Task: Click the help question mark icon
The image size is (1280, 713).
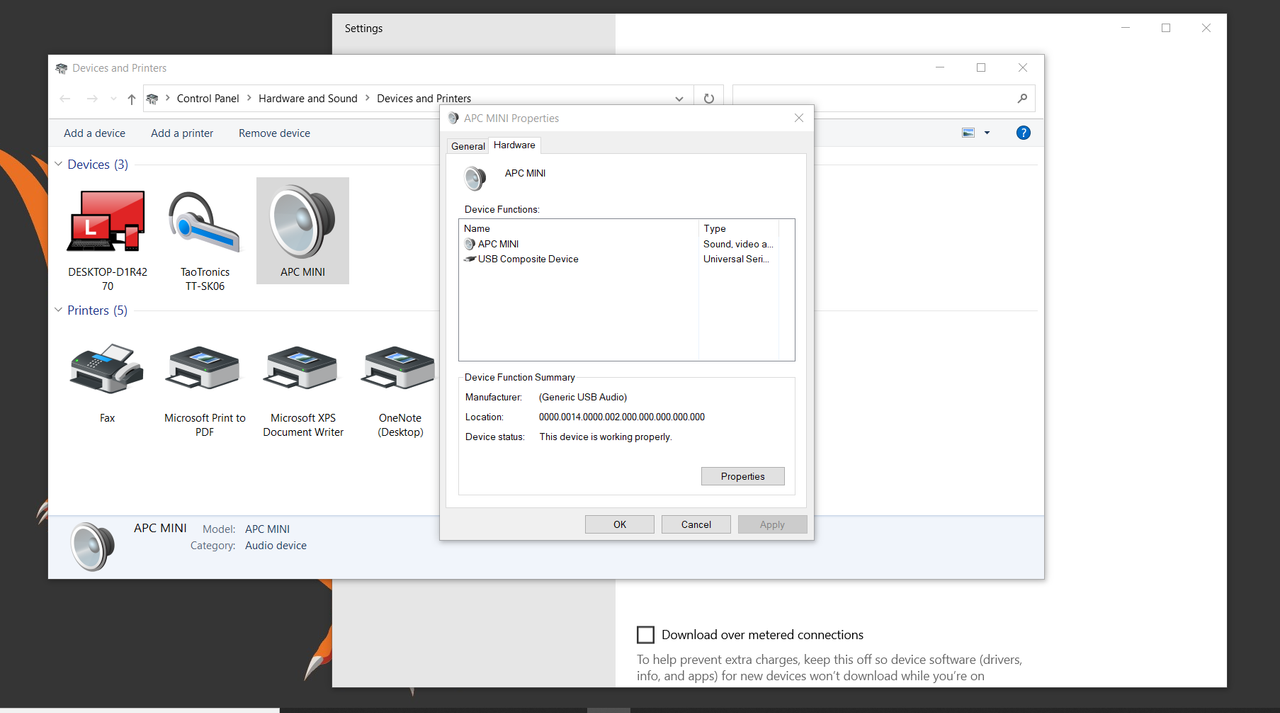Action: point(1023,133)
